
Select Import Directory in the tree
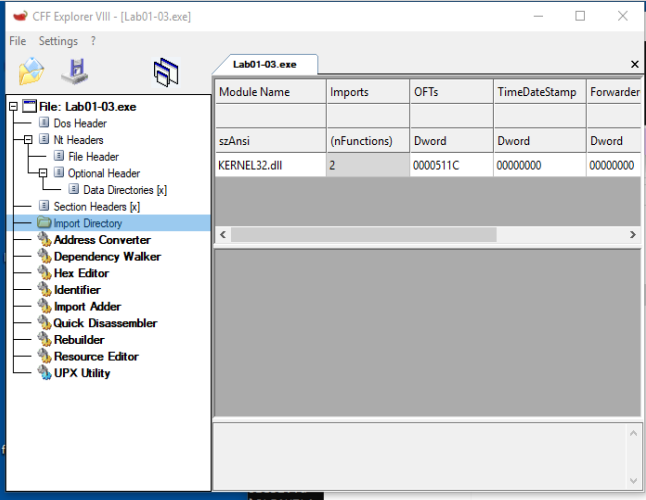[88, 223]
